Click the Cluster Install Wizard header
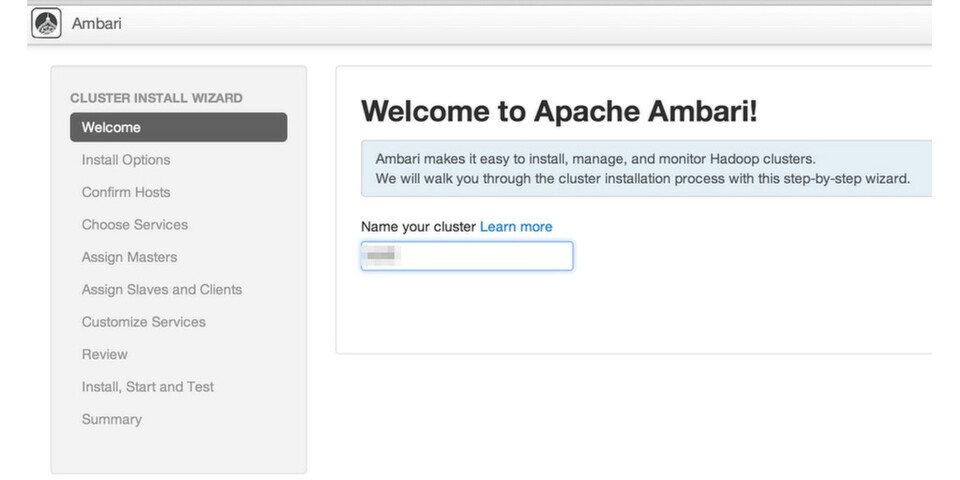 tap(156, 98)
